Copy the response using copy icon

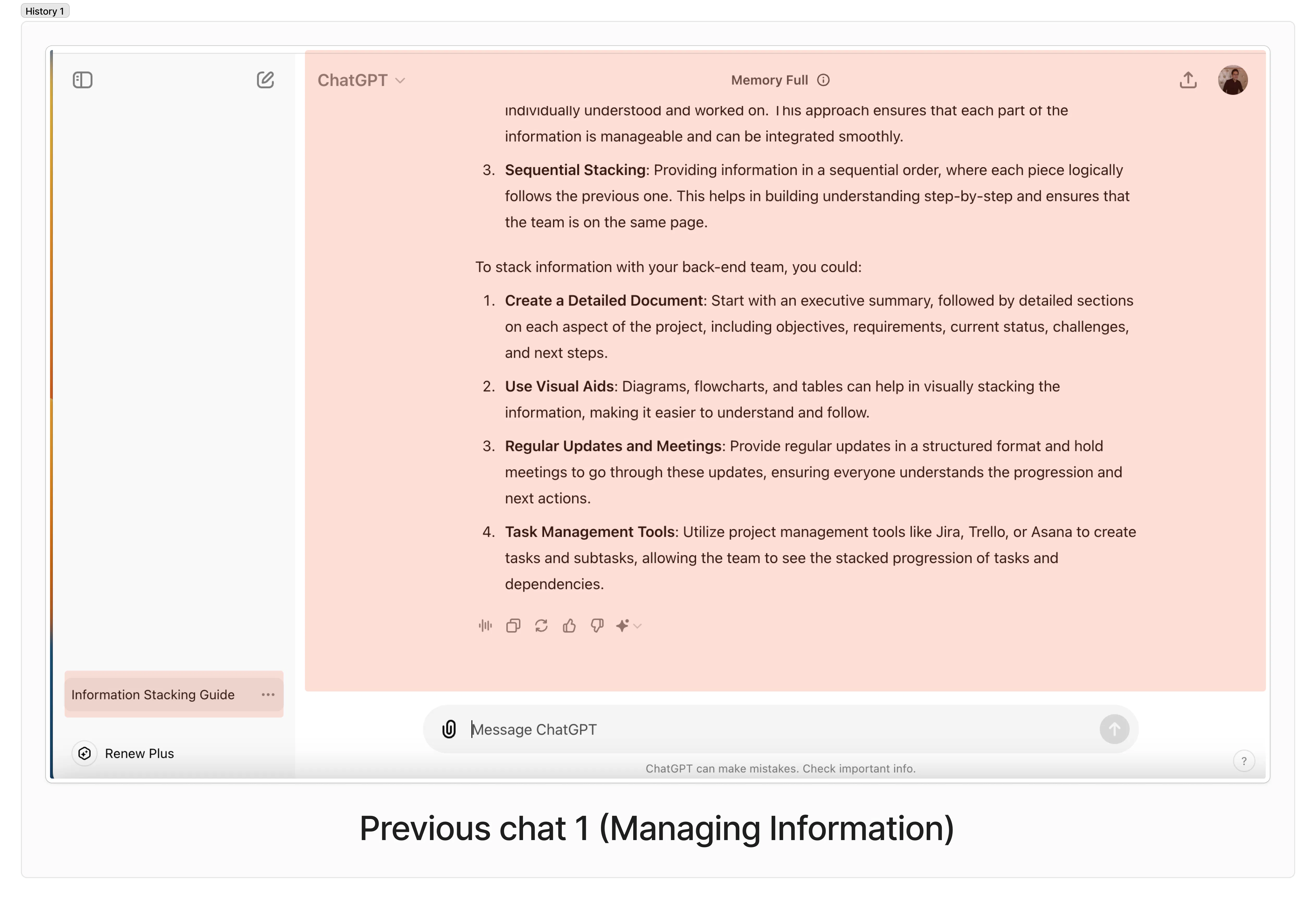pyautogui.click(x=513, y=626)
